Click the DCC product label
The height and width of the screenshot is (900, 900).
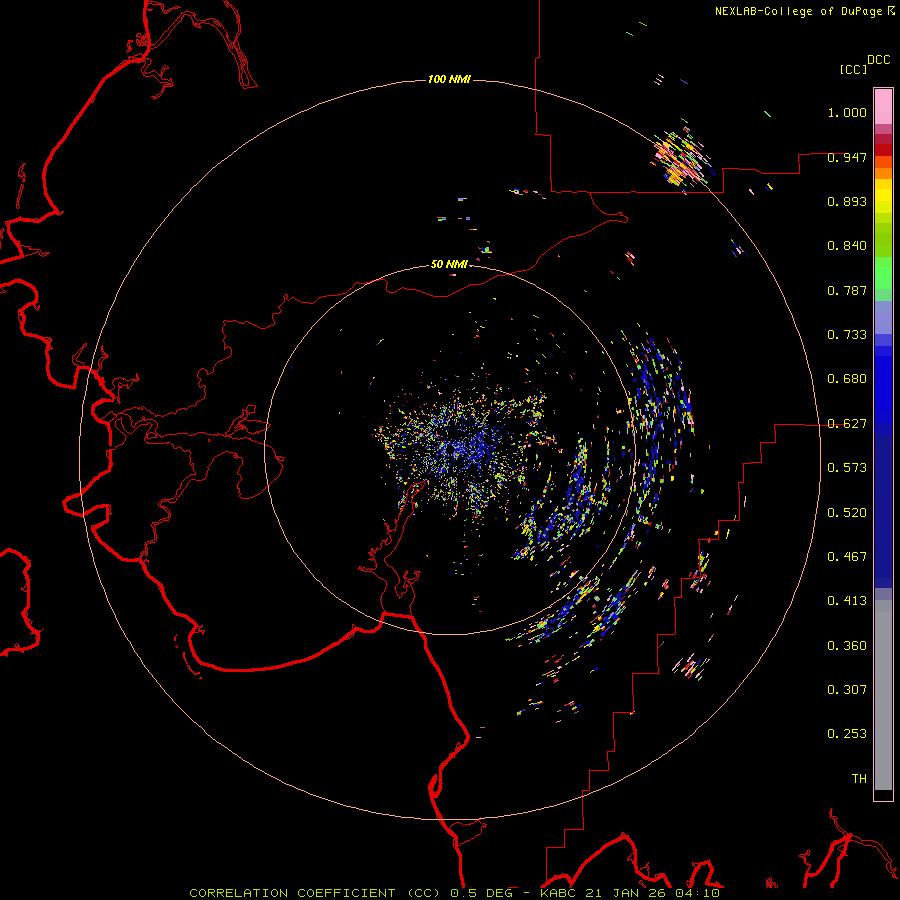click(879, 60)
